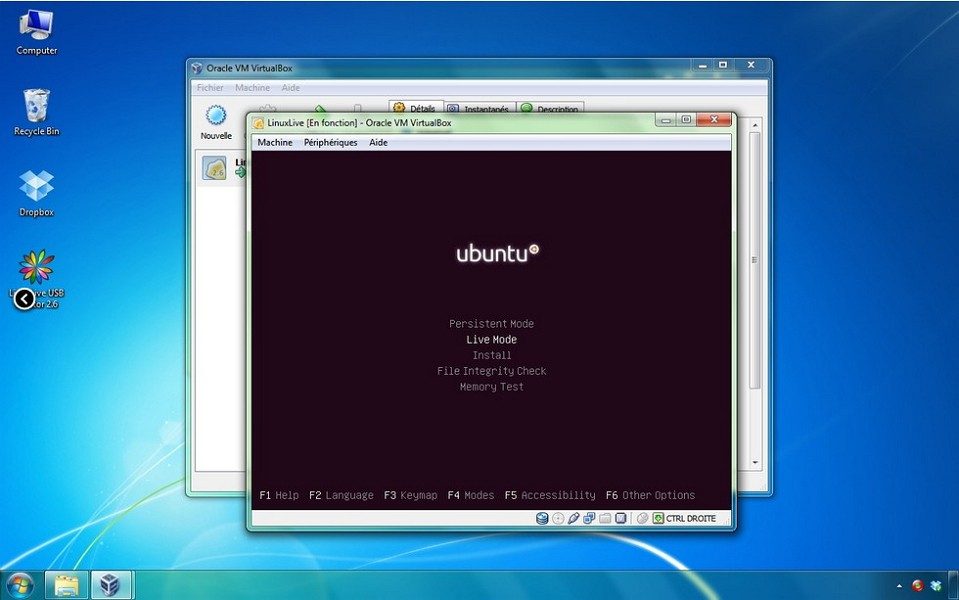Screen dimensions: 959x600
Task: Click the Nouvelle new machine icon
Action: point(216,116)
